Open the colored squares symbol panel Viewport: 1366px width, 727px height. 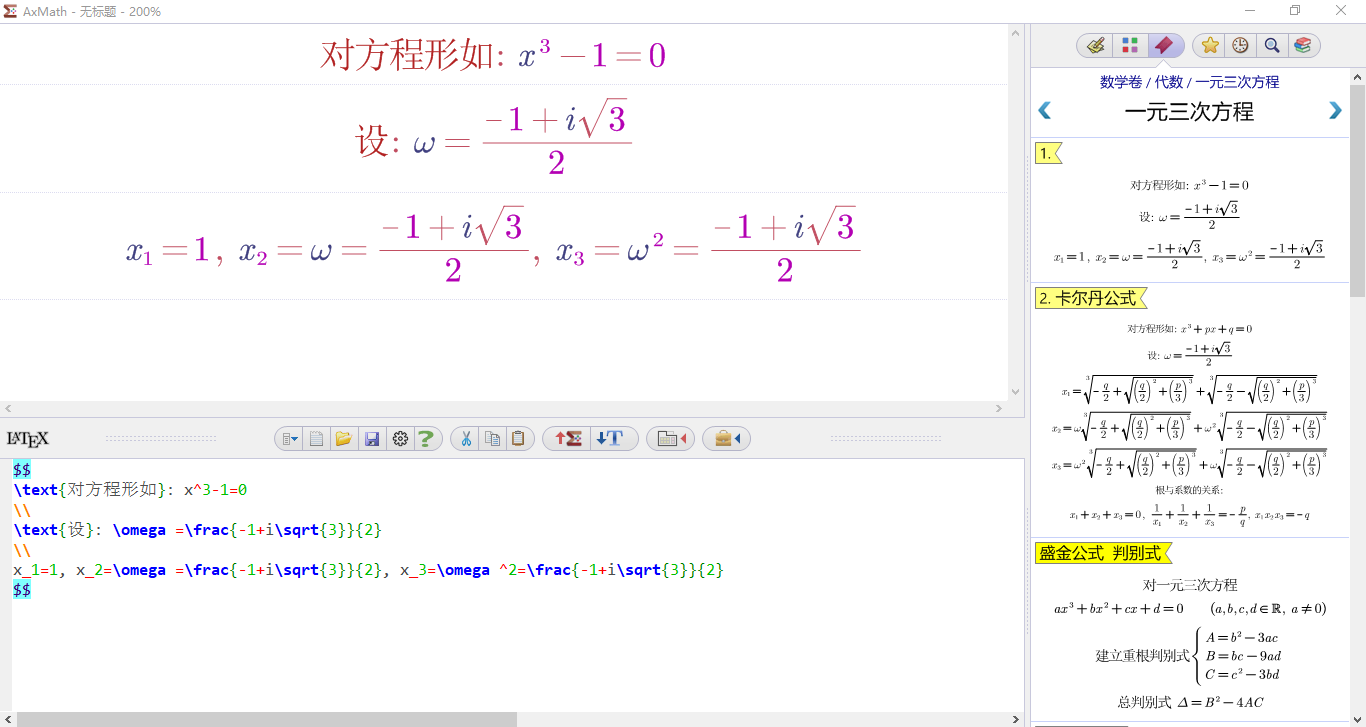[x=1130, y=45]
